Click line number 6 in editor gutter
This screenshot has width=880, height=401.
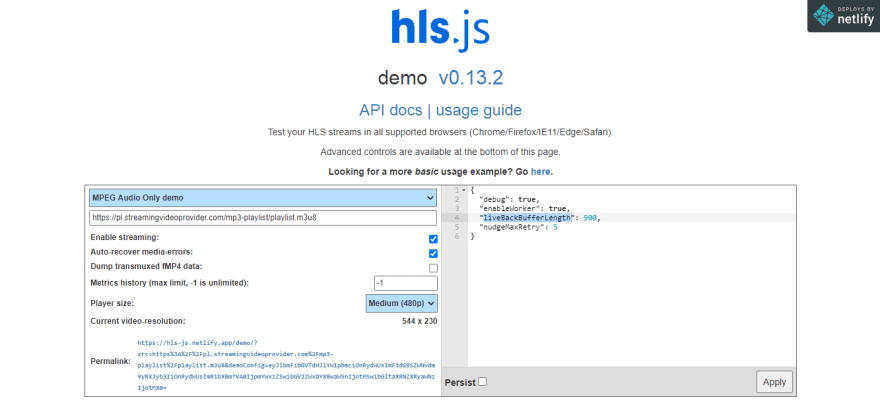click(x=457, y=236)
